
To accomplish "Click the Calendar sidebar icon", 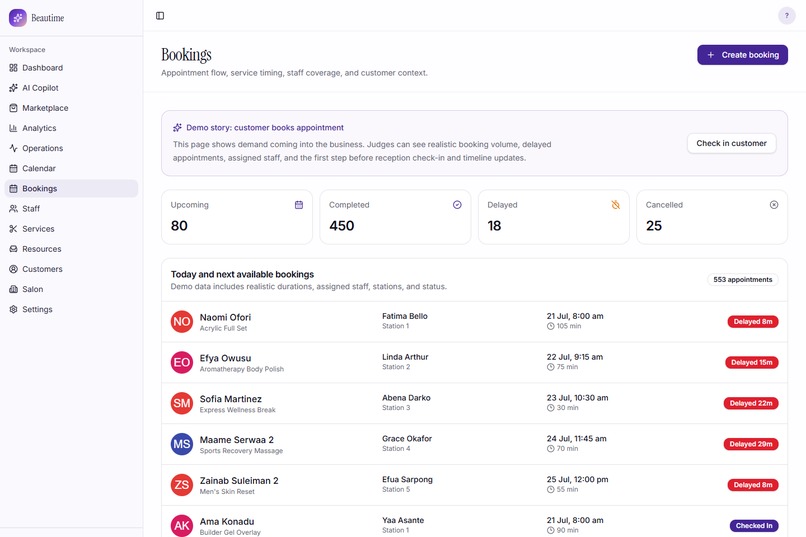I will pos(13,168).
